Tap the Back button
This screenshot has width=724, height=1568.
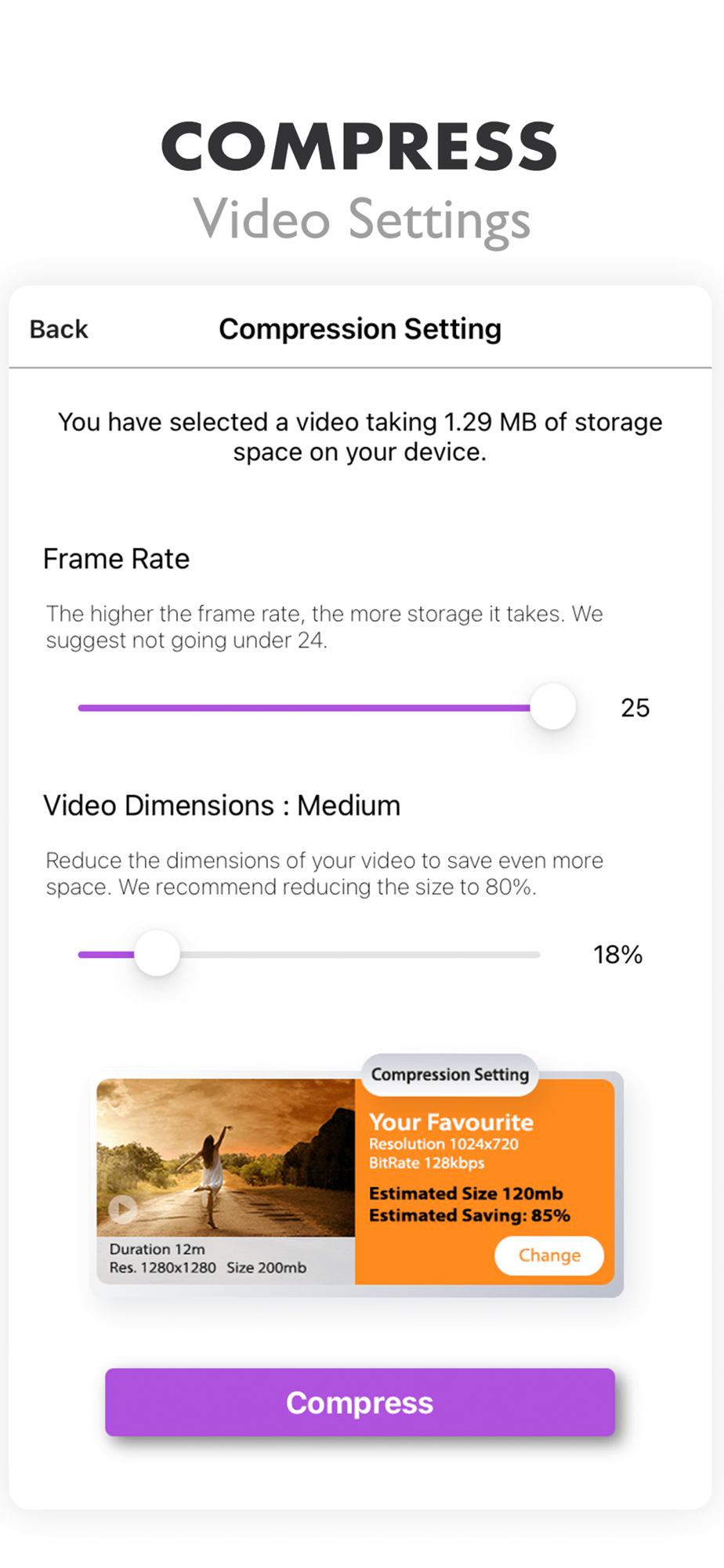[x=59, y=329]
